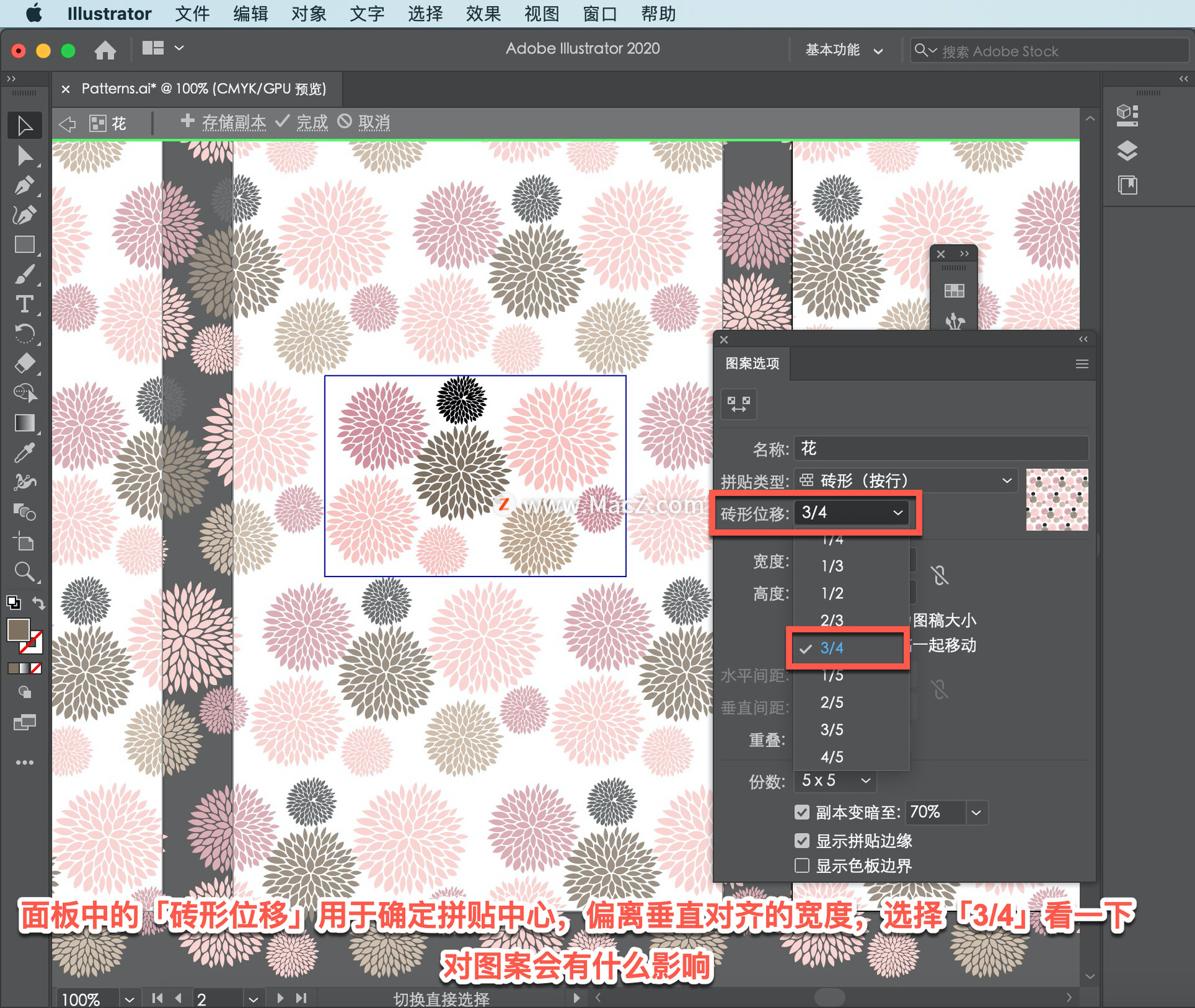This screenshot has height=1008, width=1195.
Task: Select the Rotate tool
Action: coord(25,334)
